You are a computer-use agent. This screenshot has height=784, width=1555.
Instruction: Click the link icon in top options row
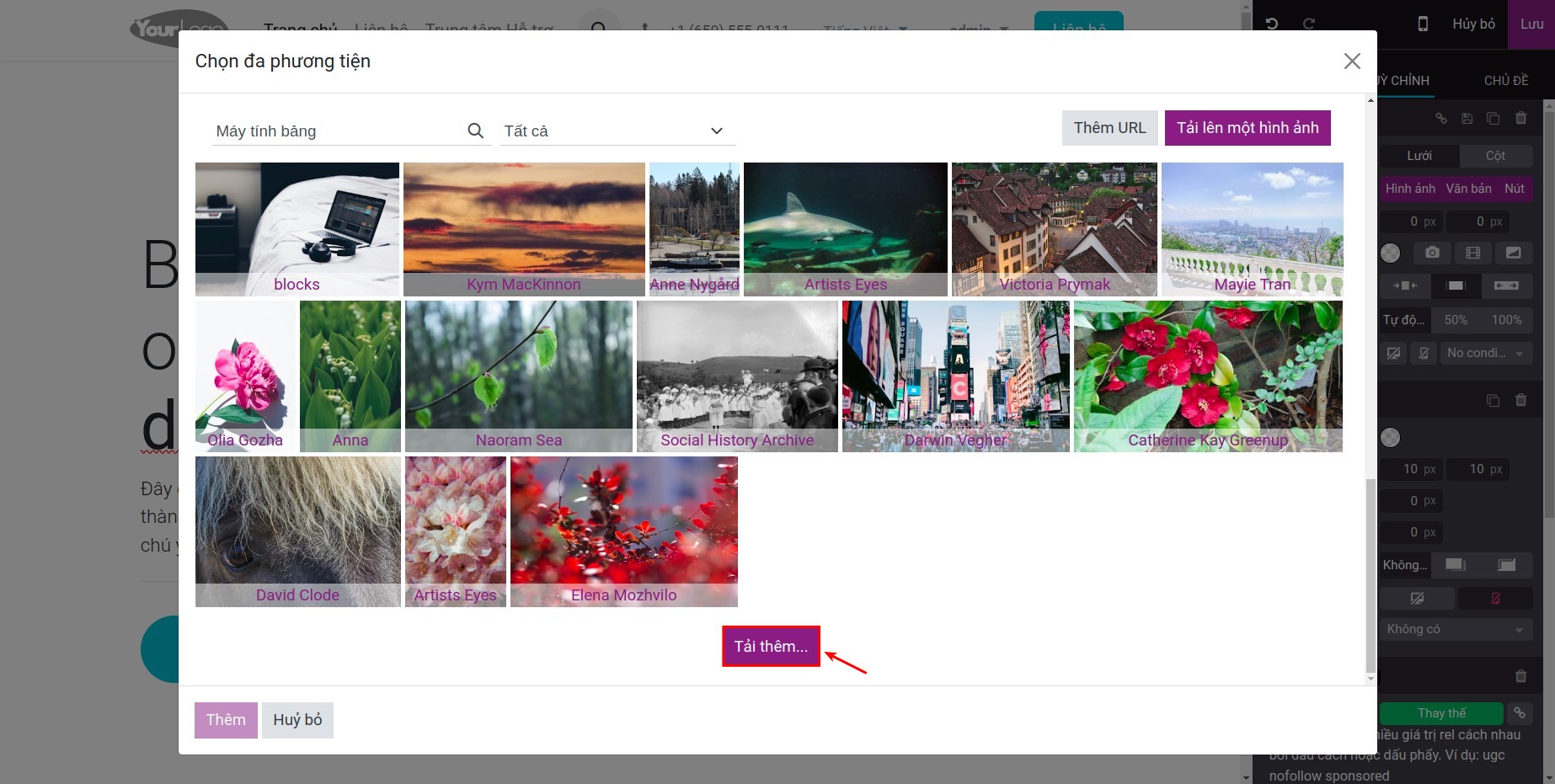pos(1441,118)
